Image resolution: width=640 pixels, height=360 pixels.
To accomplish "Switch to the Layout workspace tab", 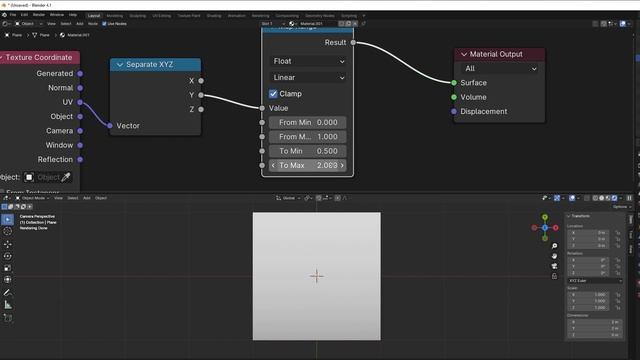I will [94, 16].
